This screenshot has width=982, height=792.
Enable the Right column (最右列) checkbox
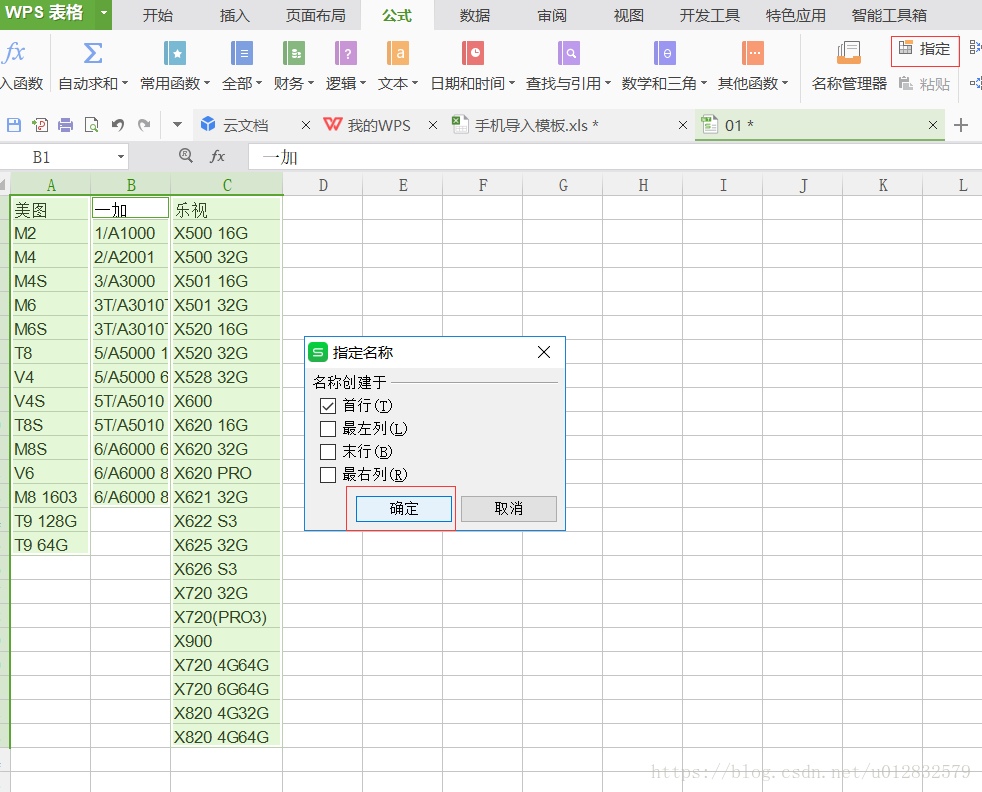point(328,475)
